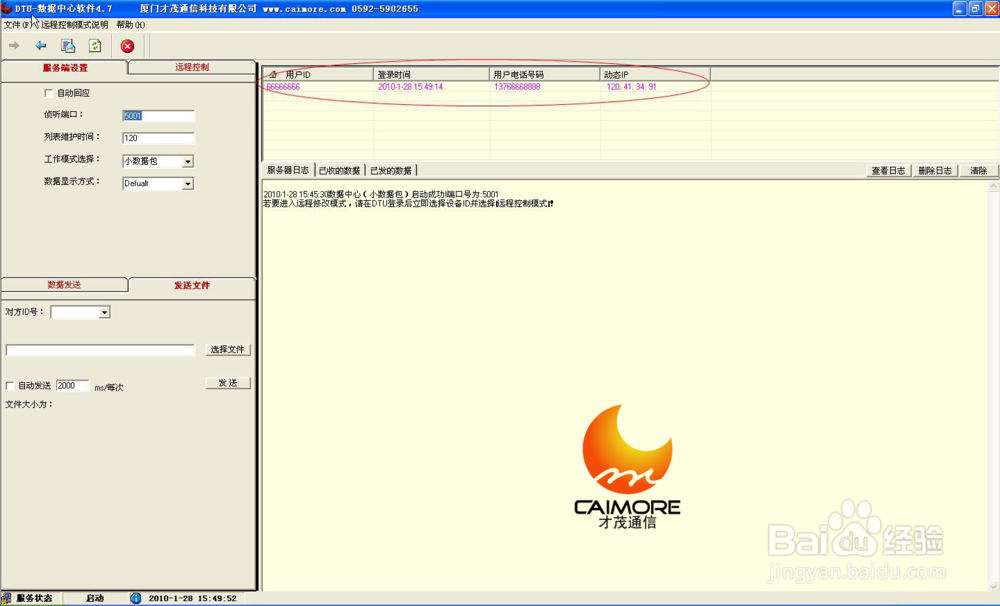Click the auto-send interval field showing 2000
Screen dimensions: 1000x606
(x=72, y=385)
